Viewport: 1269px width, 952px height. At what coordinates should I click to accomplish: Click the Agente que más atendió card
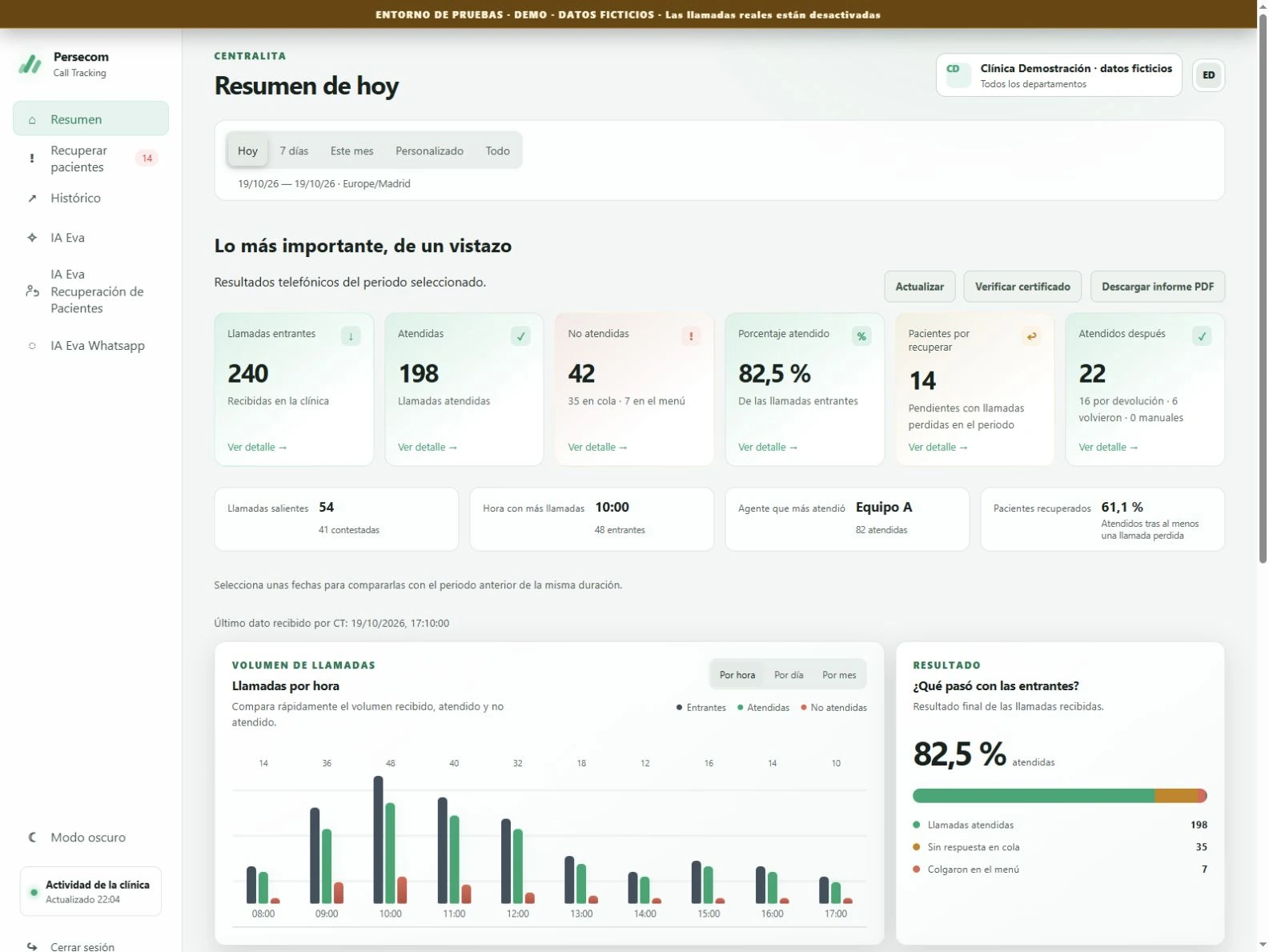click(847, 519)
